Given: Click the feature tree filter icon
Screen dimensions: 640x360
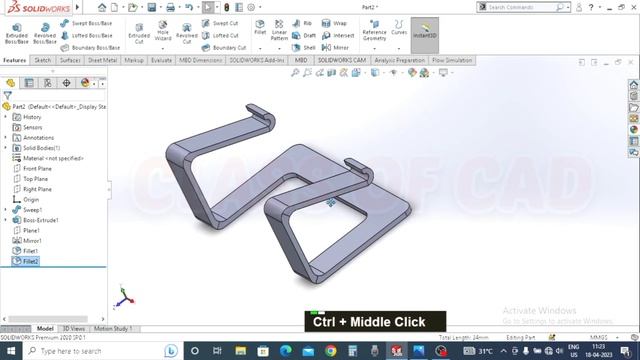Looking at the screenshot, I should coord(7,96).
